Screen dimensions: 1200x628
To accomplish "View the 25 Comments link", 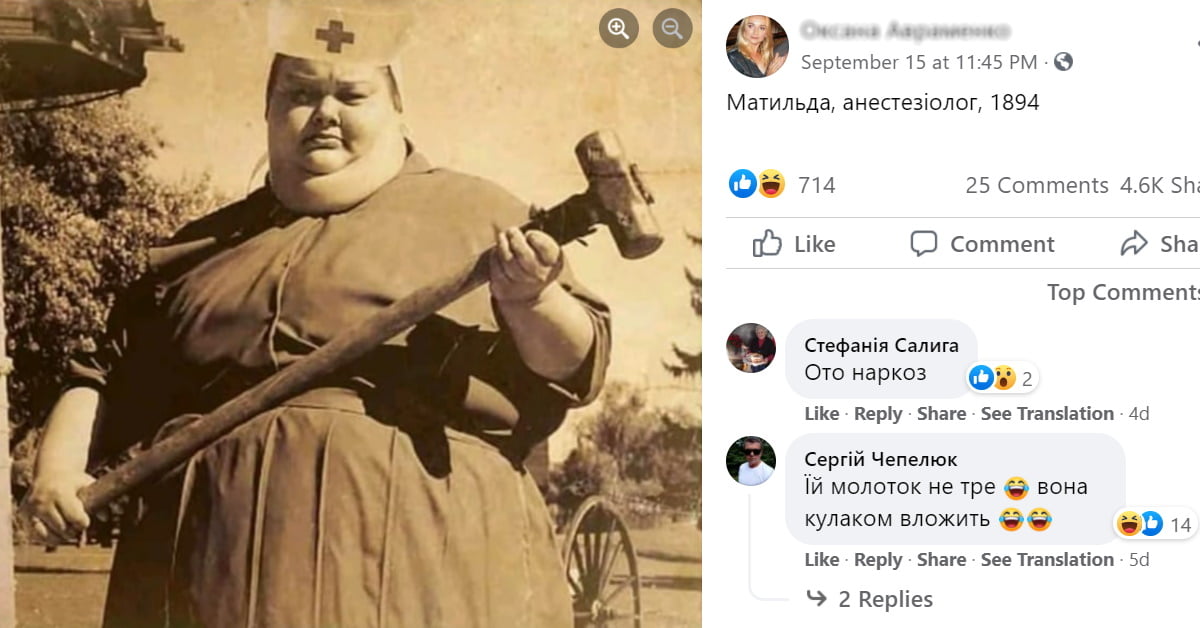I will click(x=1036, y=185).
